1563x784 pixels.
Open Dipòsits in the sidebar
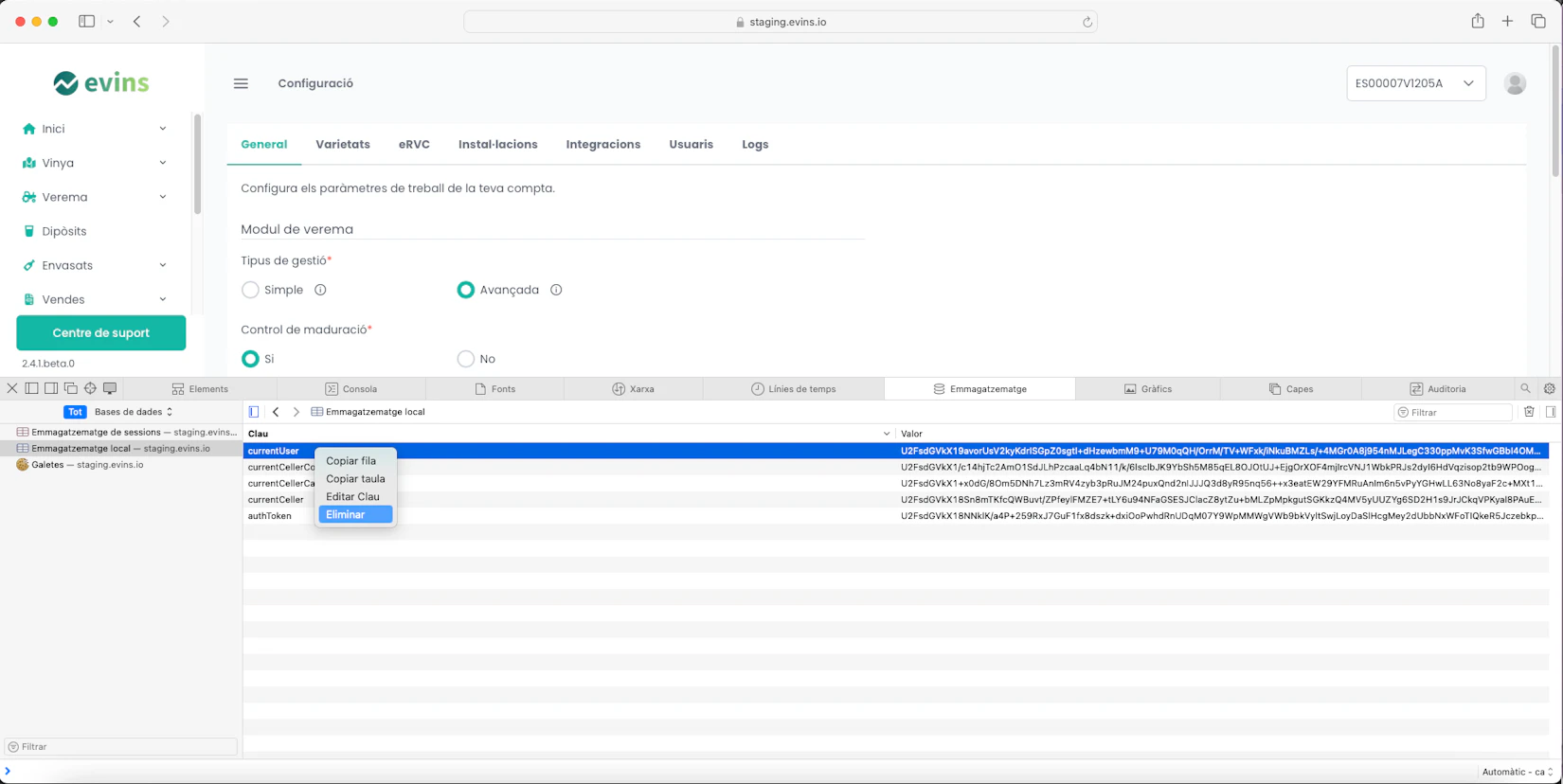[63, 231]
